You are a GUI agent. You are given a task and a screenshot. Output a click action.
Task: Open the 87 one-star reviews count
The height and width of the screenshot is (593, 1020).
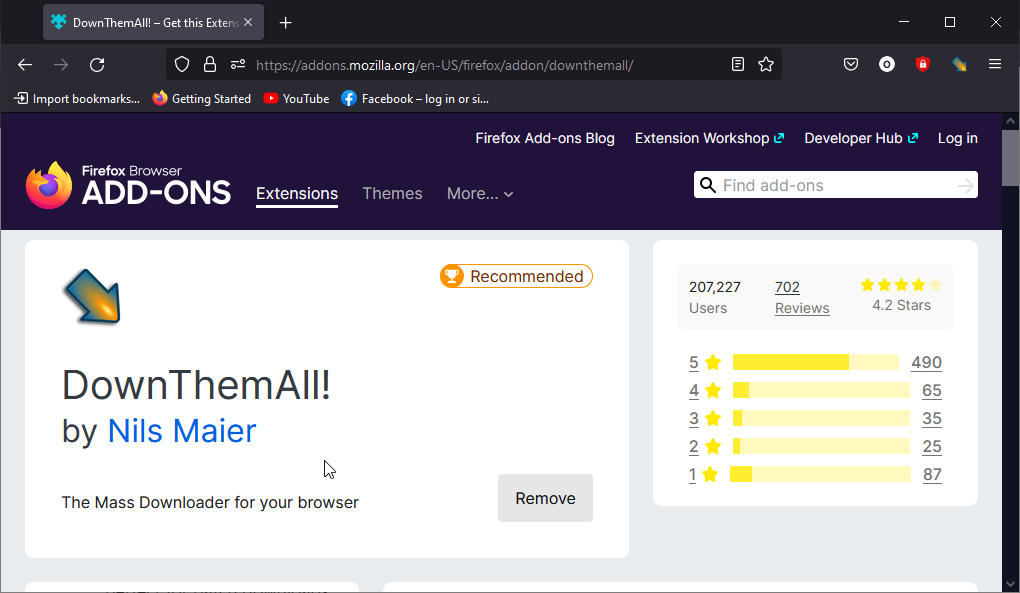tap(932, 474)
